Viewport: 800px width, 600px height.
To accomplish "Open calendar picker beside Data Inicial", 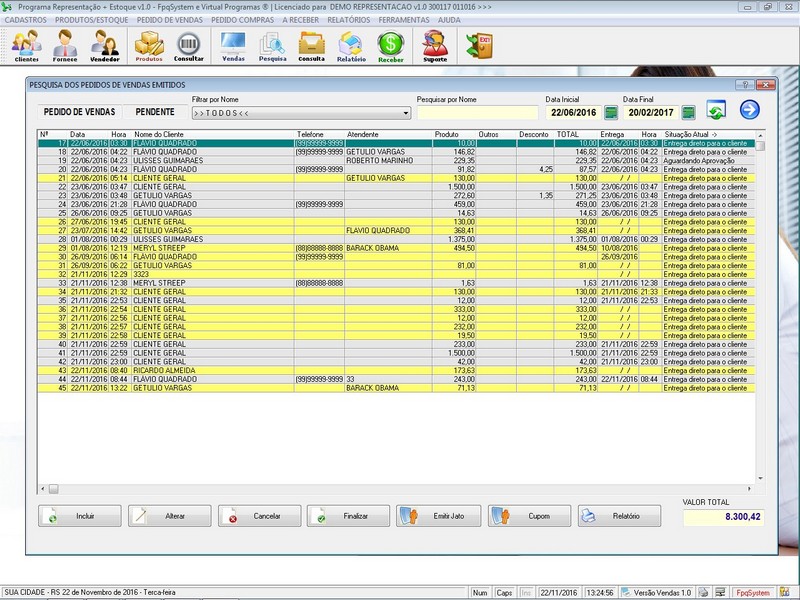I will [611, 112].
